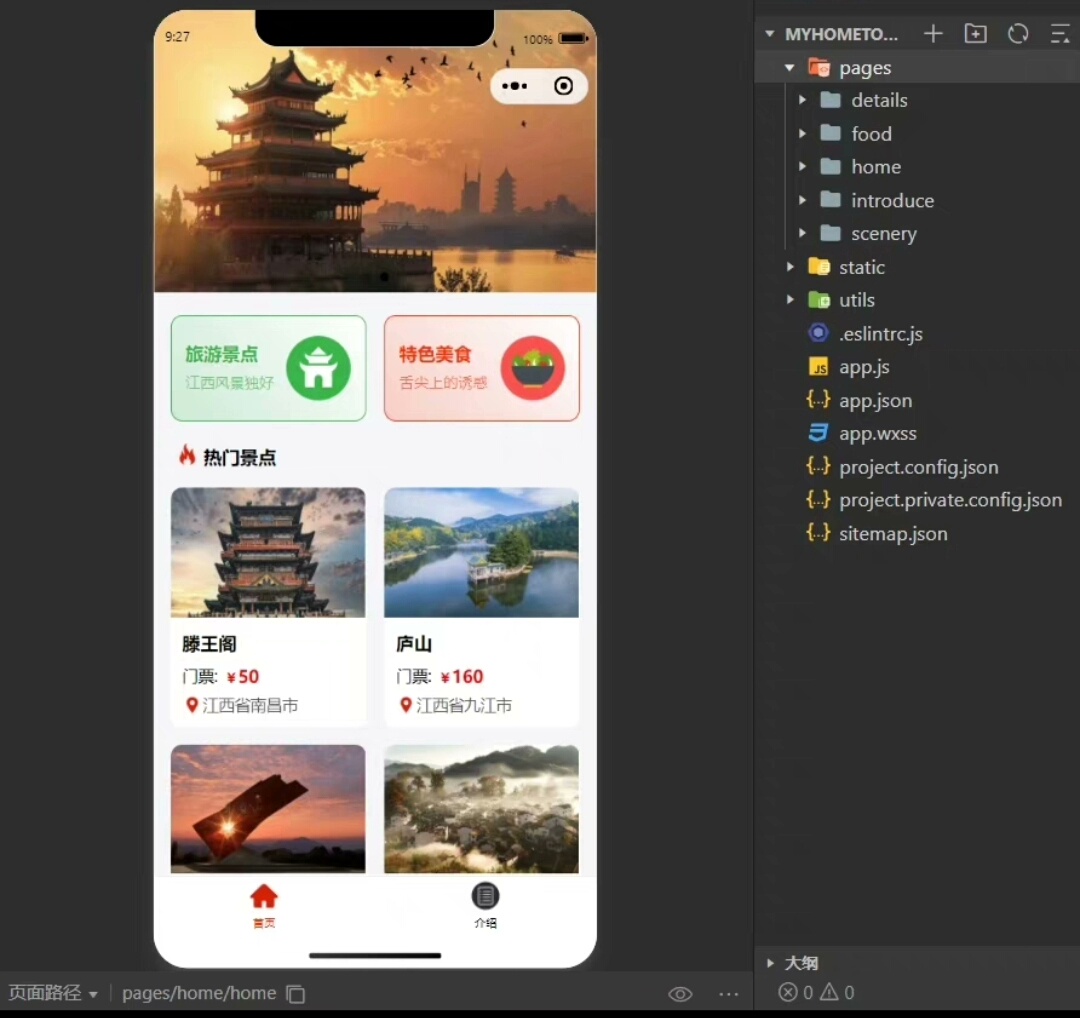
Task: Open the 旅游景点 card
Action: coord(268,368)
